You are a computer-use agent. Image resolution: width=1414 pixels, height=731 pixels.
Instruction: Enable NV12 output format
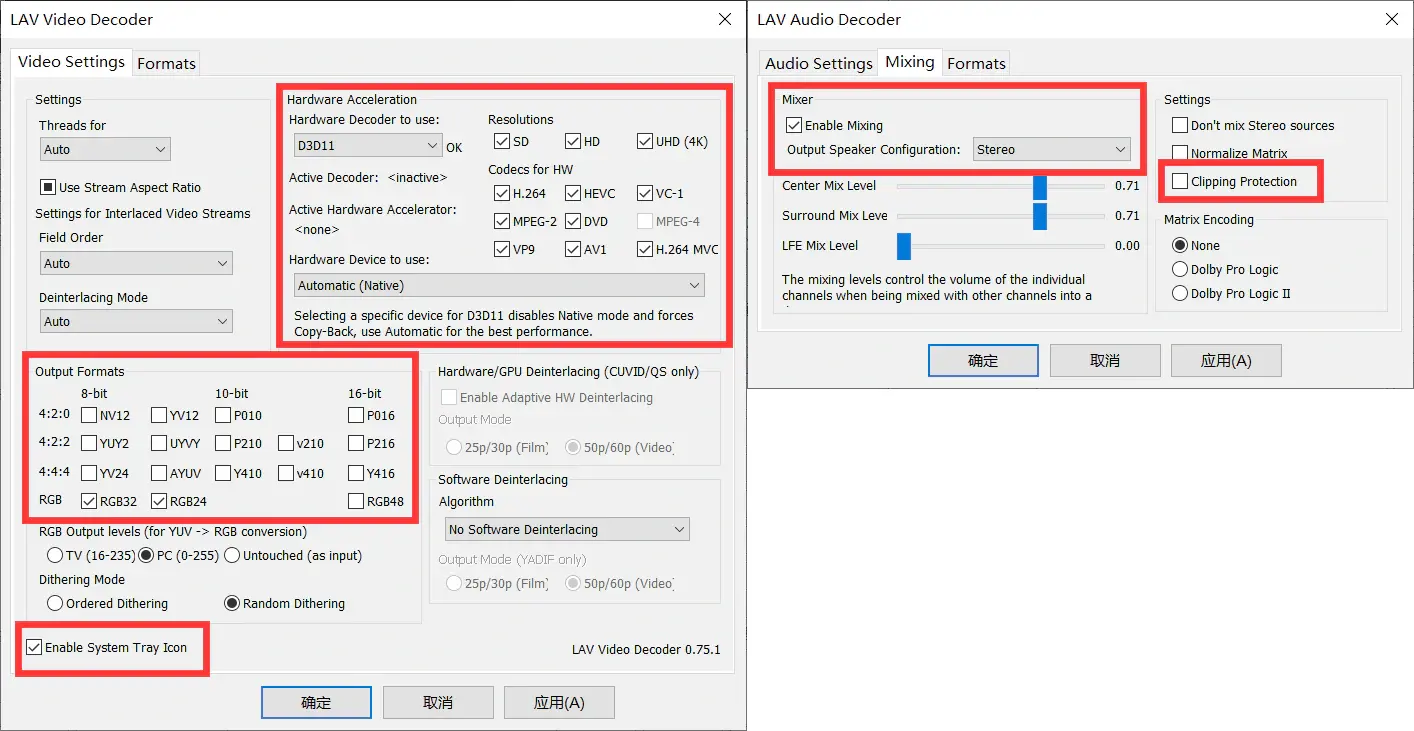click(x=89, y=415)
